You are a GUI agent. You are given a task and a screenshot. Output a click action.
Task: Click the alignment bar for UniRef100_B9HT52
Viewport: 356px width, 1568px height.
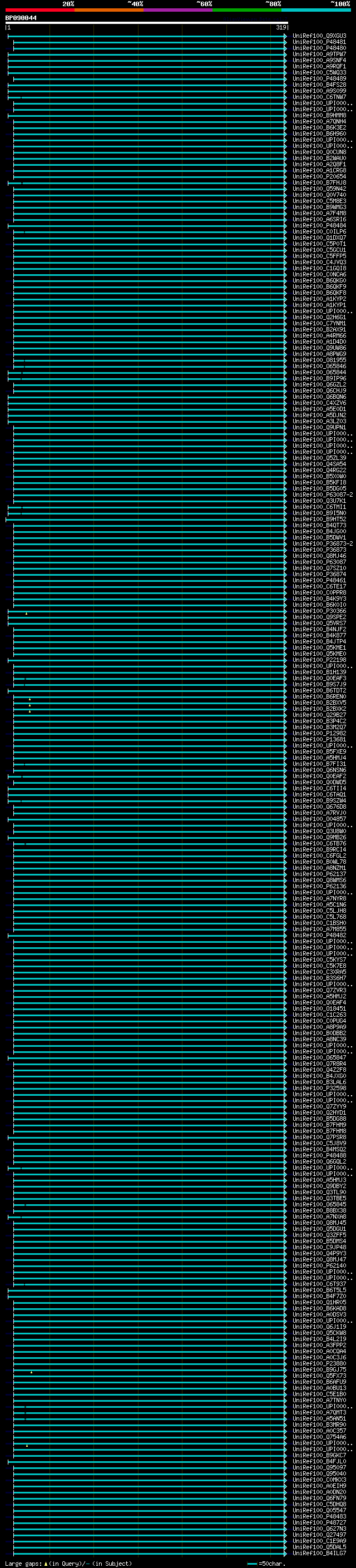[146, 519]
